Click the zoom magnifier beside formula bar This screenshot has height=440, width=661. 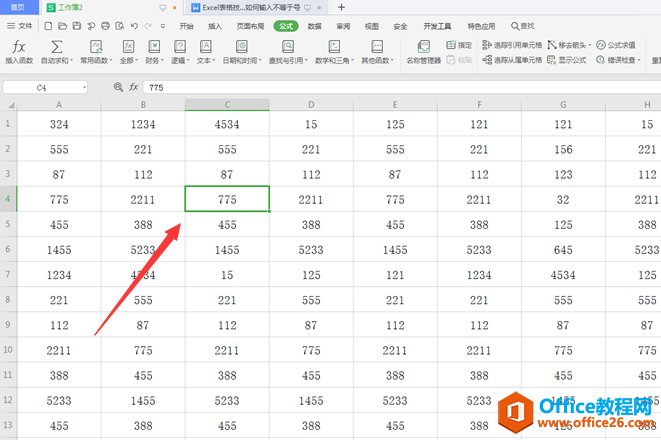point(118,87)
